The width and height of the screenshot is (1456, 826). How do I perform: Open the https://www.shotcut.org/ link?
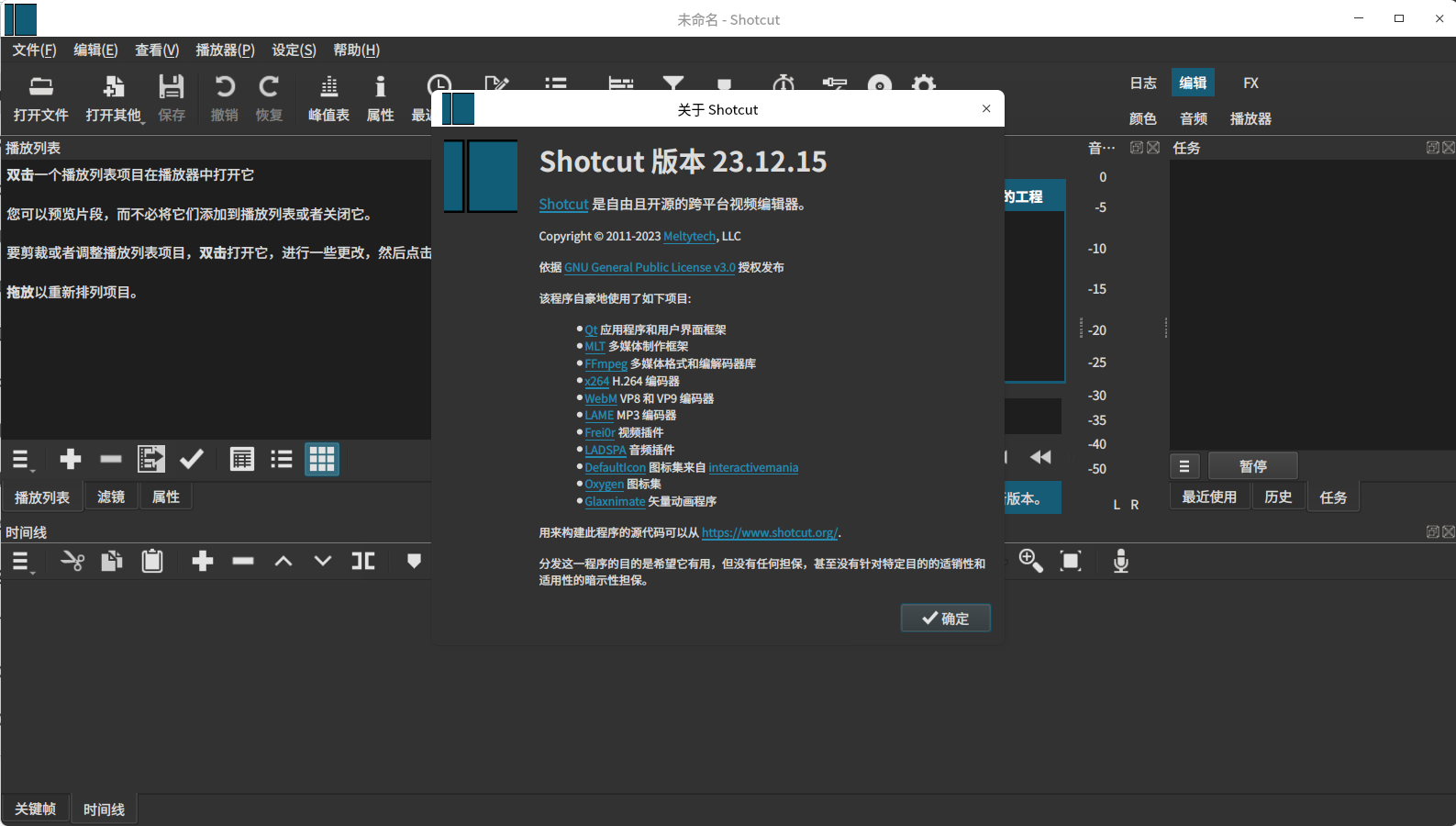tap(770, 532)
